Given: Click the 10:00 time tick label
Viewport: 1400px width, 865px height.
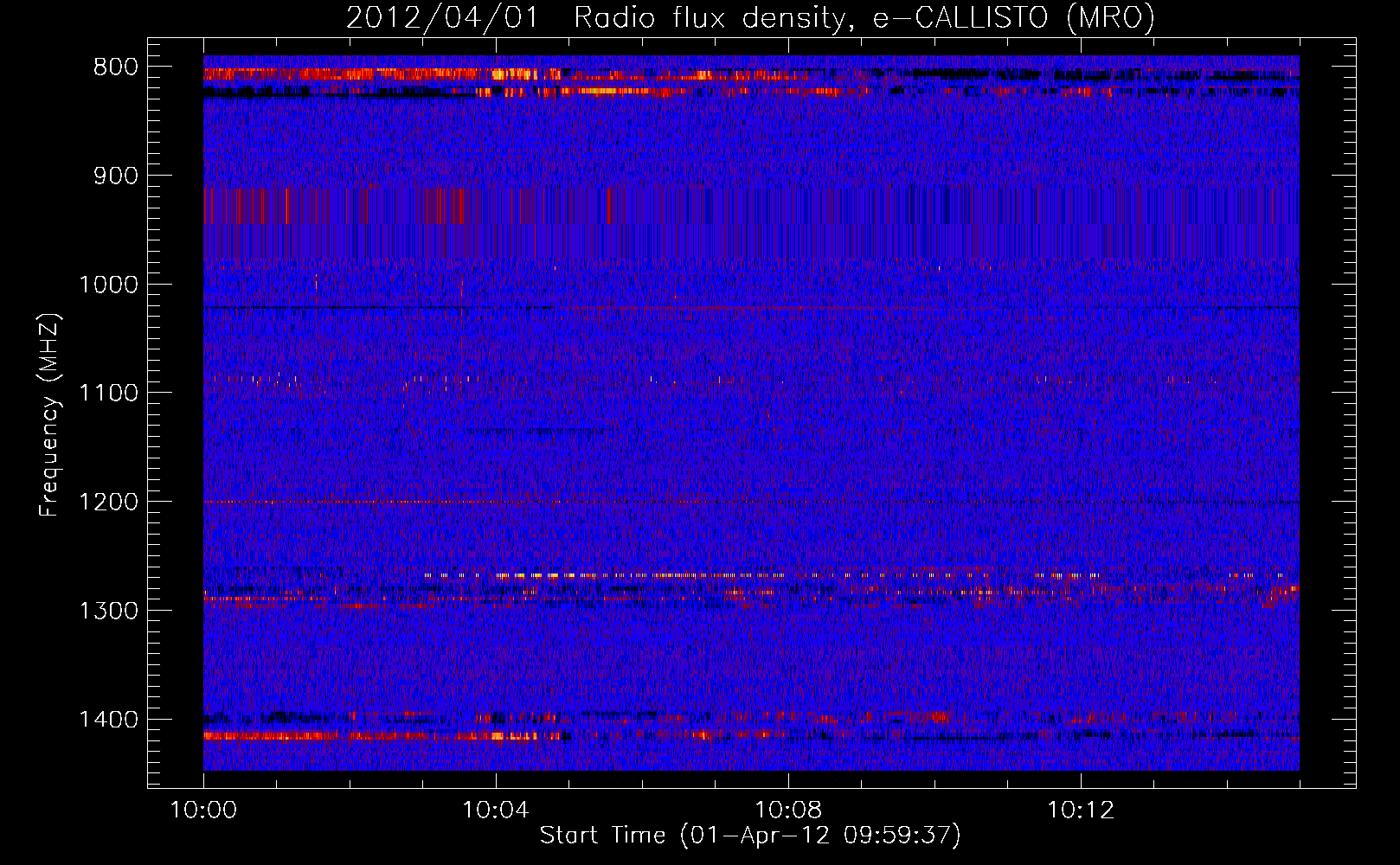Looking at the screenshot, I should [203, 811].
